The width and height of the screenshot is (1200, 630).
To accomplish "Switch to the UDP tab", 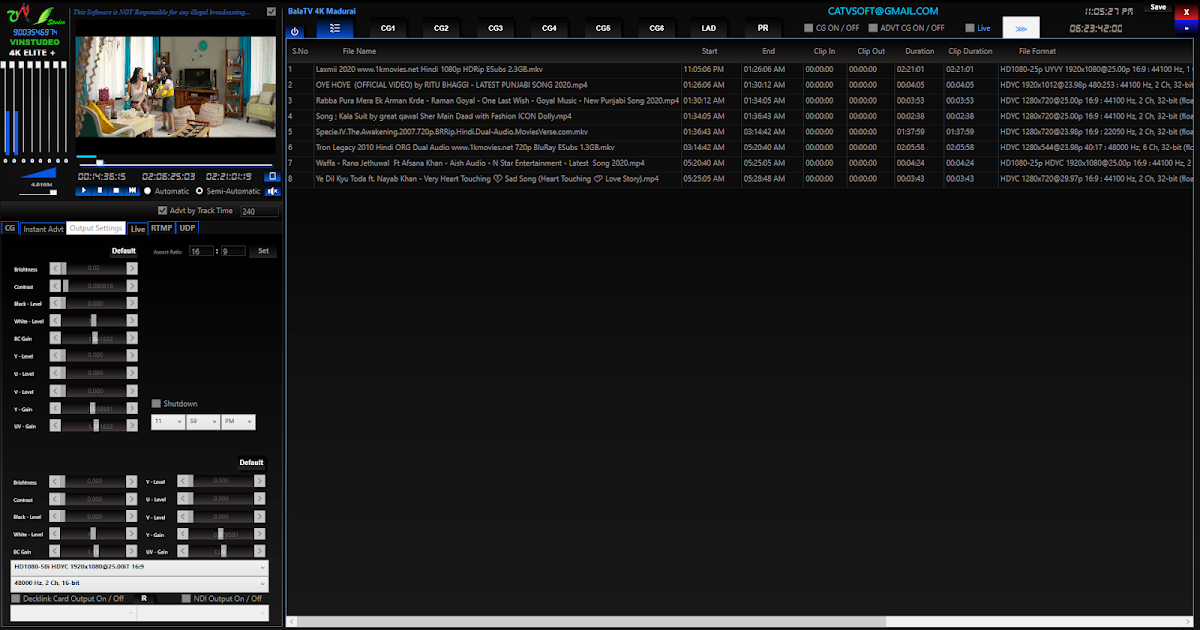I will pyautogui.click(x=188, y=228).
